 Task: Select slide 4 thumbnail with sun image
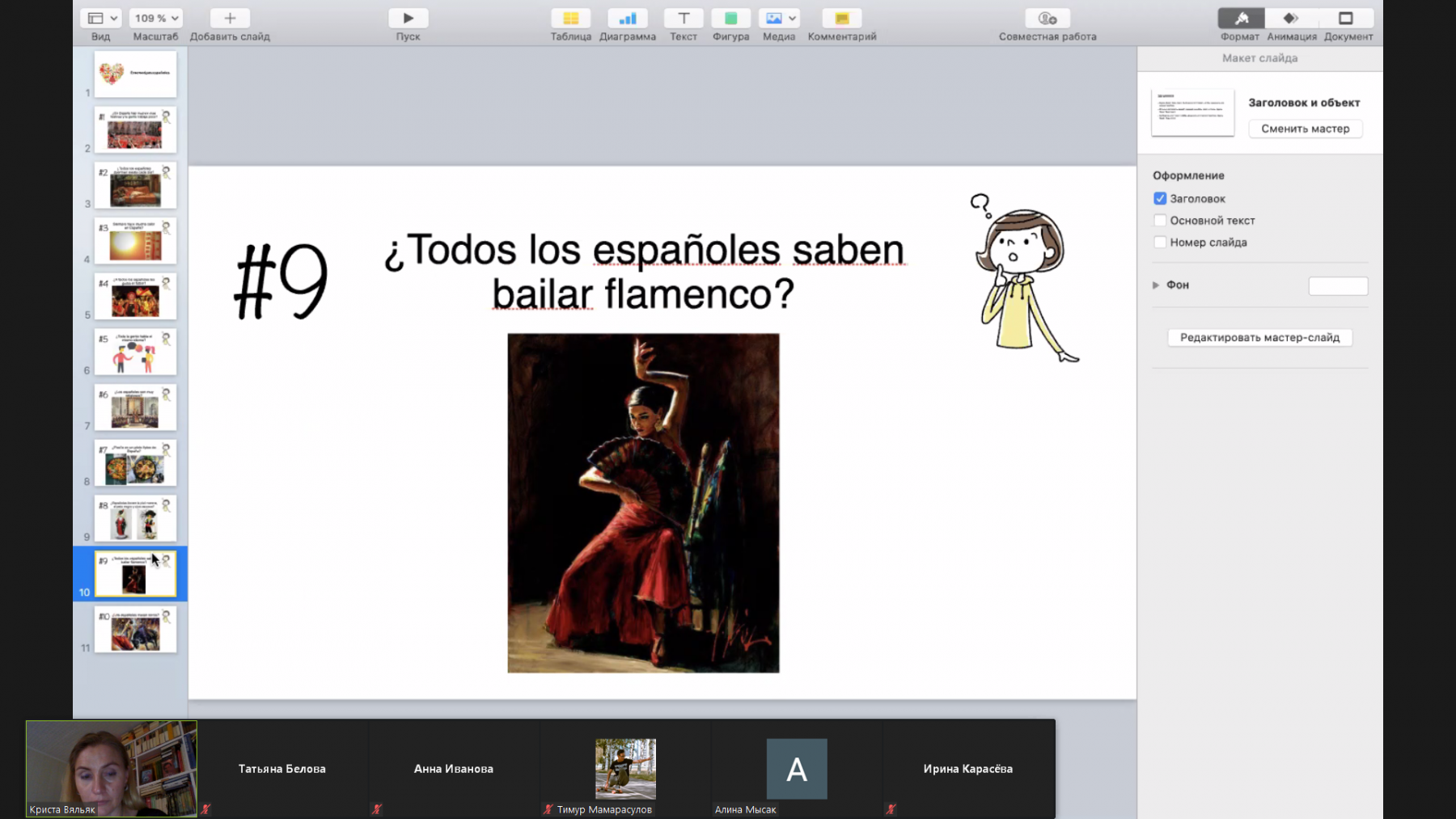(x=135, y=241)
